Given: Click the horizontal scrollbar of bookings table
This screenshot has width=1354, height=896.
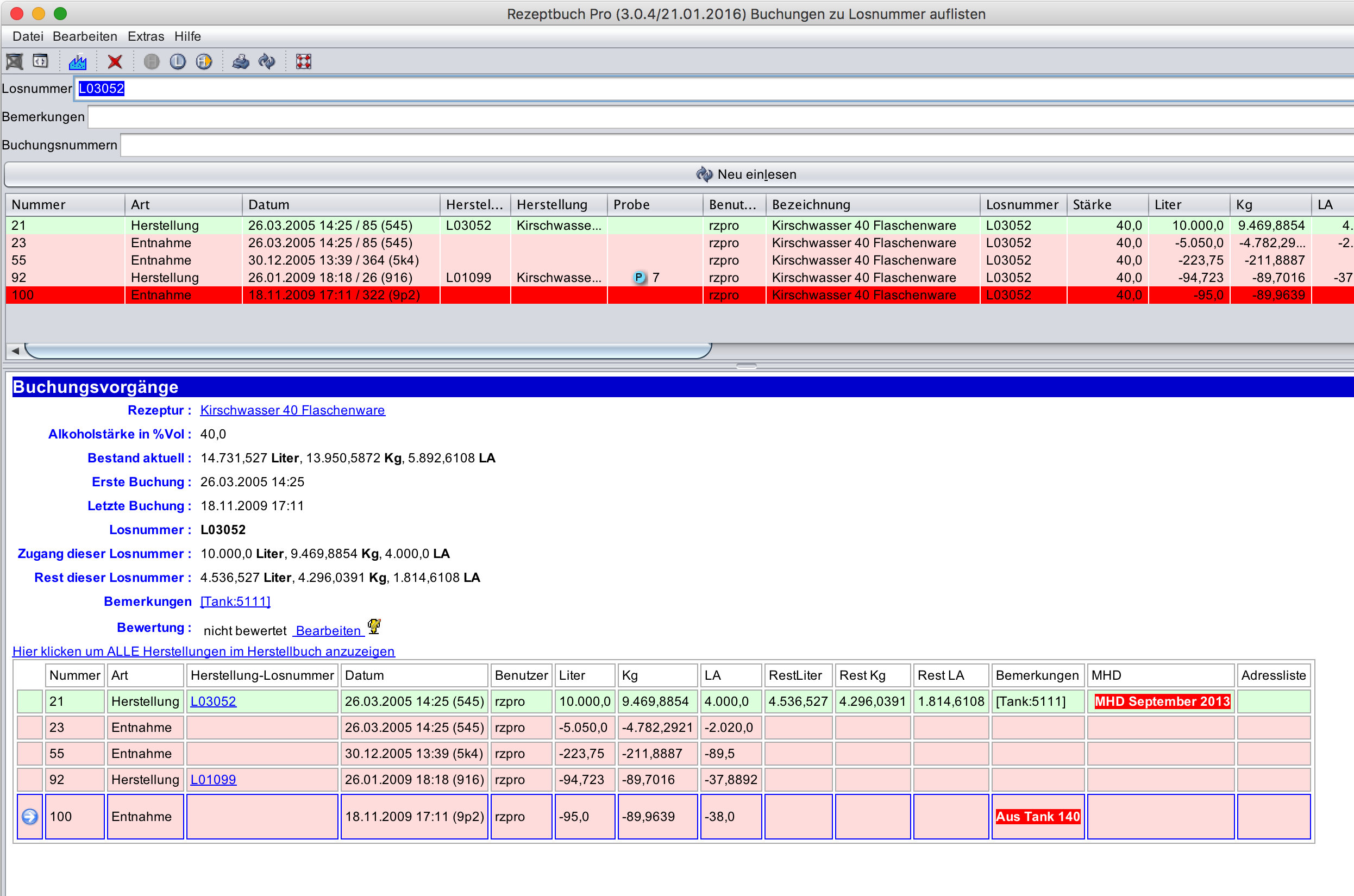Looking at the screenshot, I should 368,351.
